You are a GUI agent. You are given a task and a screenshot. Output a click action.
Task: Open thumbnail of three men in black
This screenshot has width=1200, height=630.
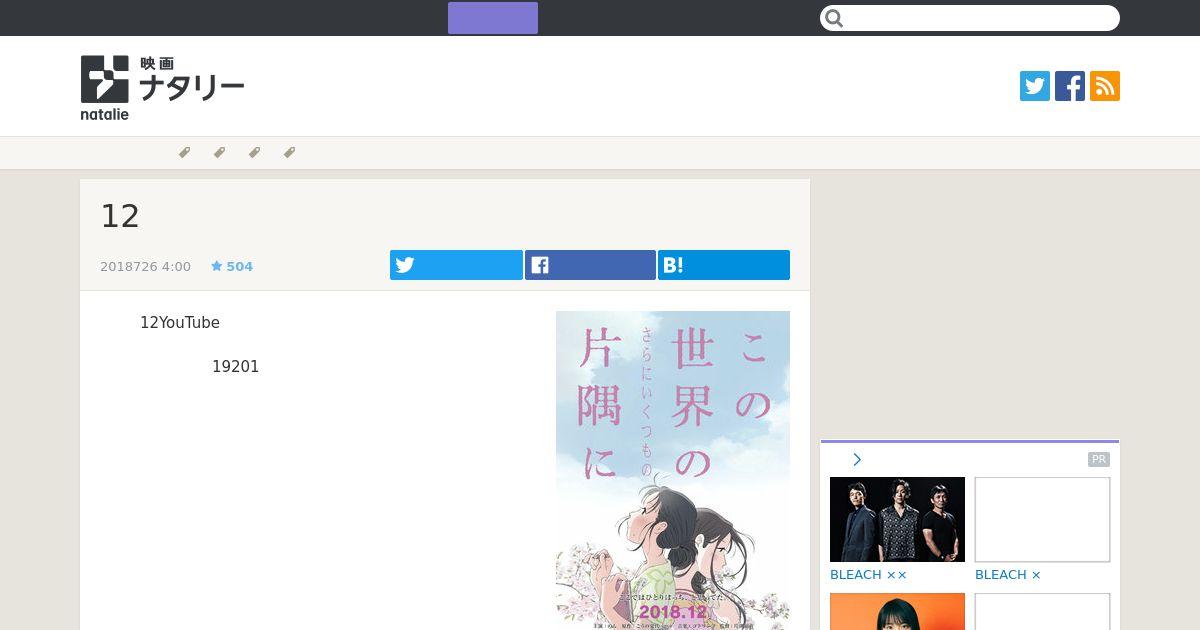[897, 519]
